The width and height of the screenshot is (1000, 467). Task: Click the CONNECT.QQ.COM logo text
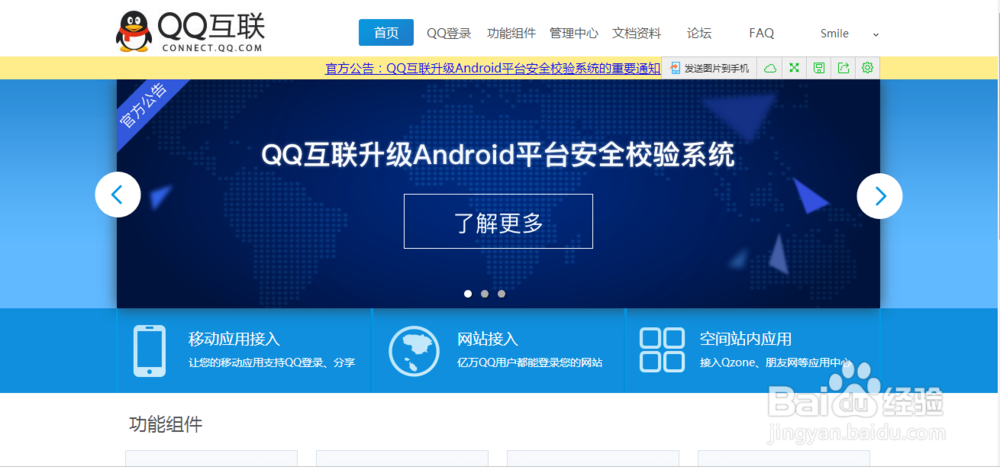point(212,48)
